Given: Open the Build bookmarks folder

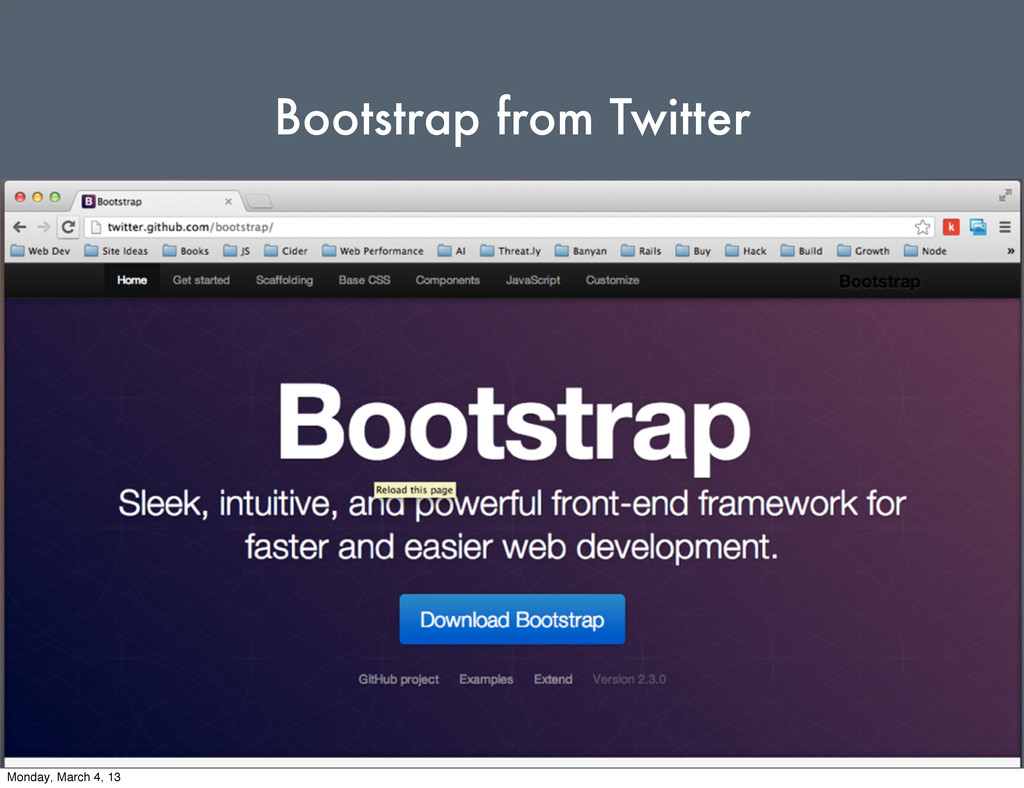Looking at the screenshot, I should 802,251.
